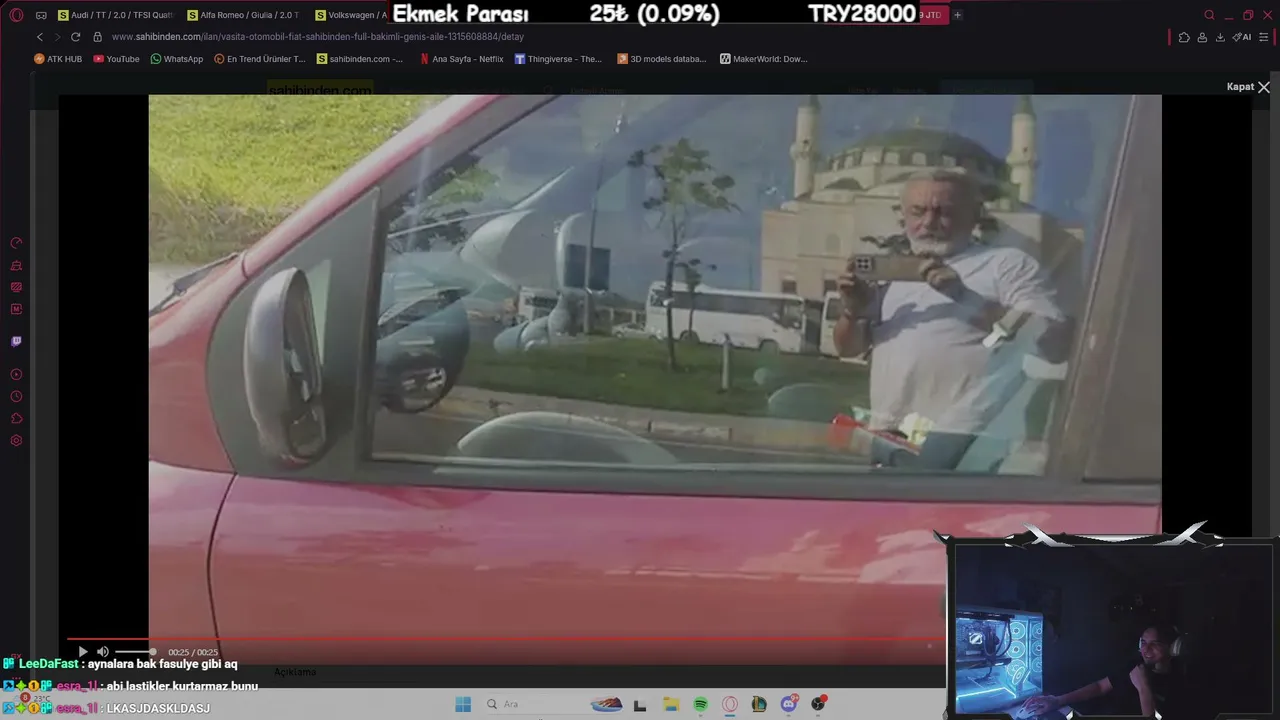Open the Thingiverse bookmark

pyautogui.click(x=558, y=59)
